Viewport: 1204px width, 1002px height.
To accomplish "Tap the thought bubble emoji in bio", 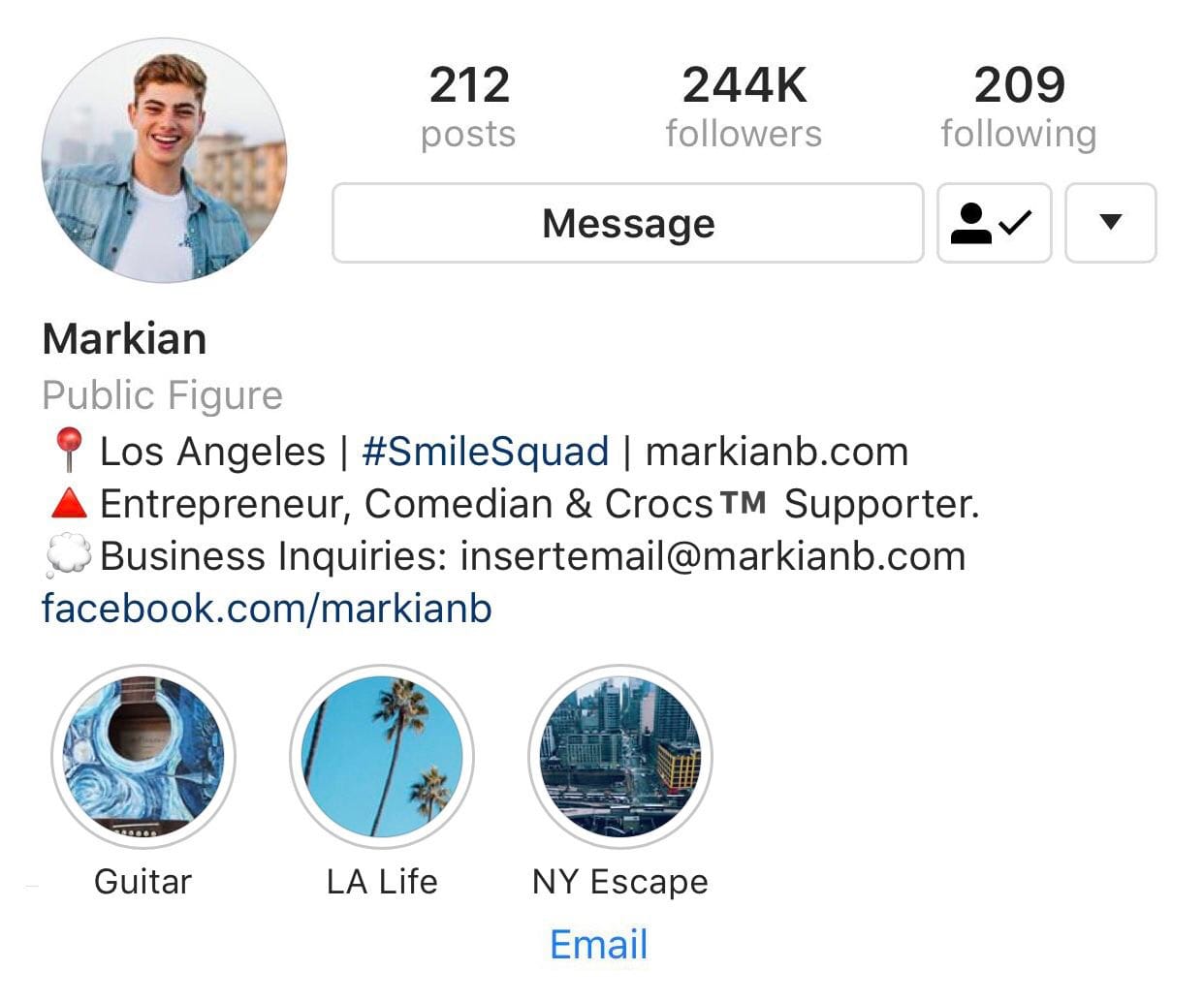I will pyautogui.click(x=68, y=556).
